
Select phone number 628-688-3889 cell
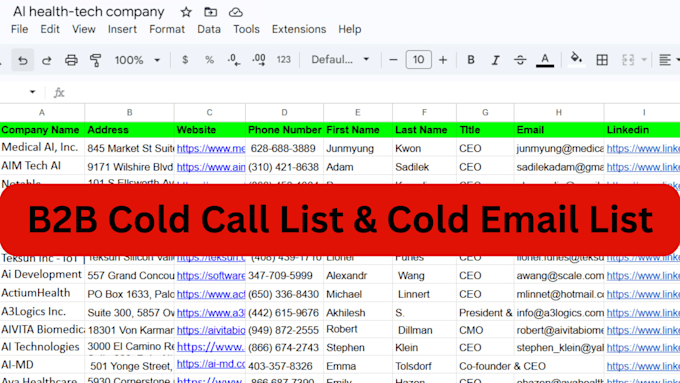tap(284, 148)
